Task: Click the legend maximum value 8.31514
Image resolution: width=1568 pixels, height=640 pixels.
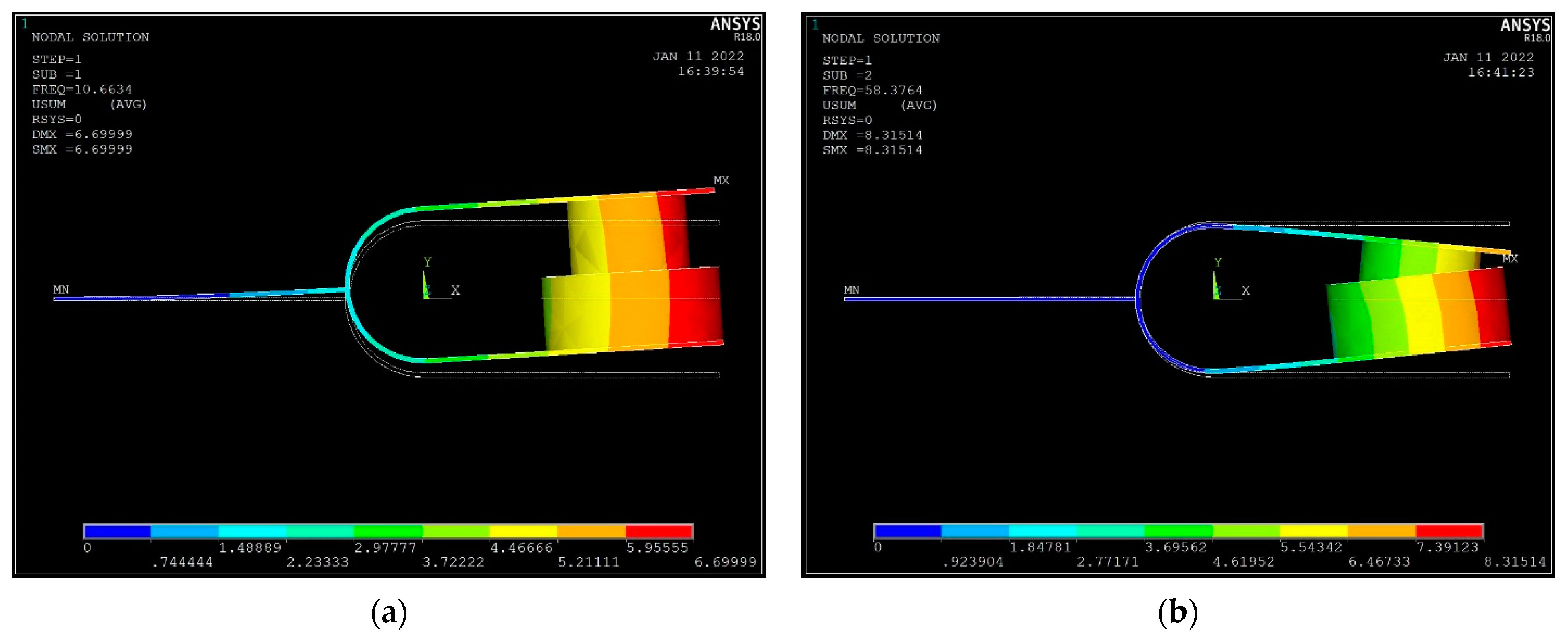Action: [1515, 561]
